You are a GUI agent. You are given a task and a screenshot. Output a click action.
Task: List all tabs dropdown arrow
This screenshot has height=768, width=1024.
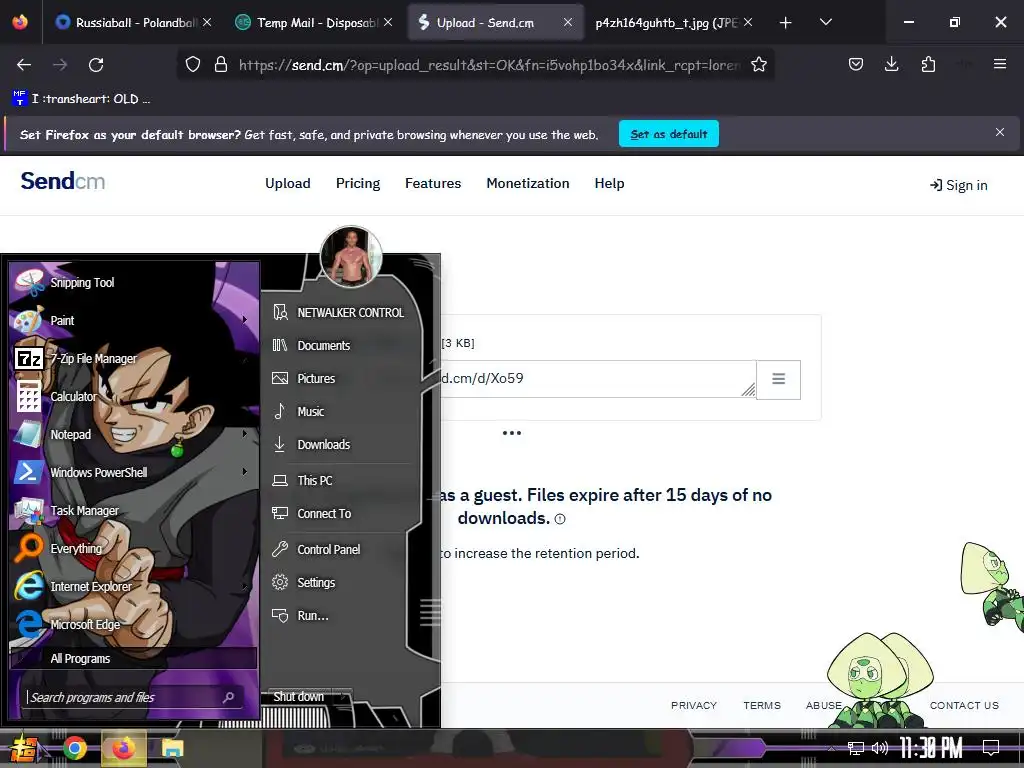(825, 22)
